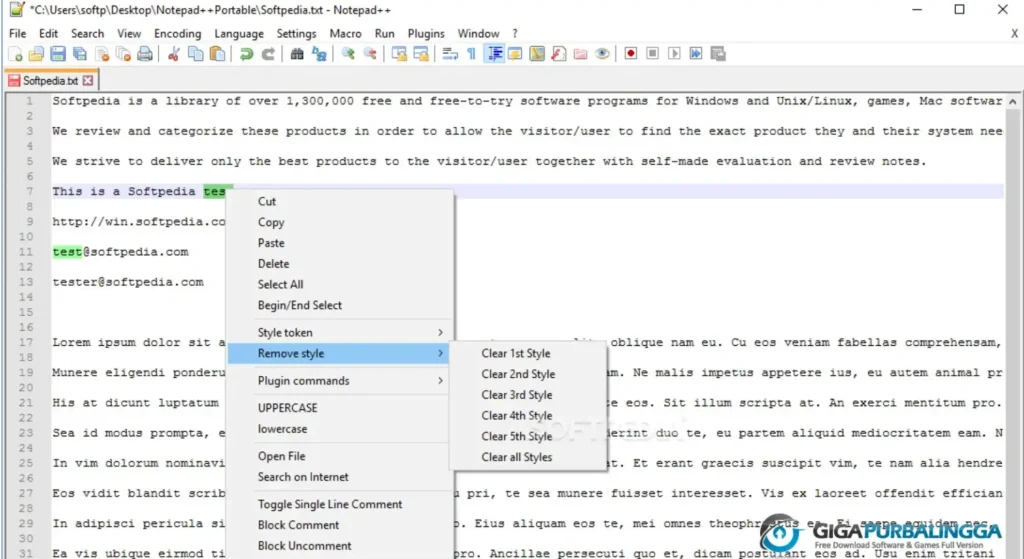Start macro recording with the red dot icon
Image resolution: width=1024 pixels, height=559 pixels.
(x=631, y=54)
